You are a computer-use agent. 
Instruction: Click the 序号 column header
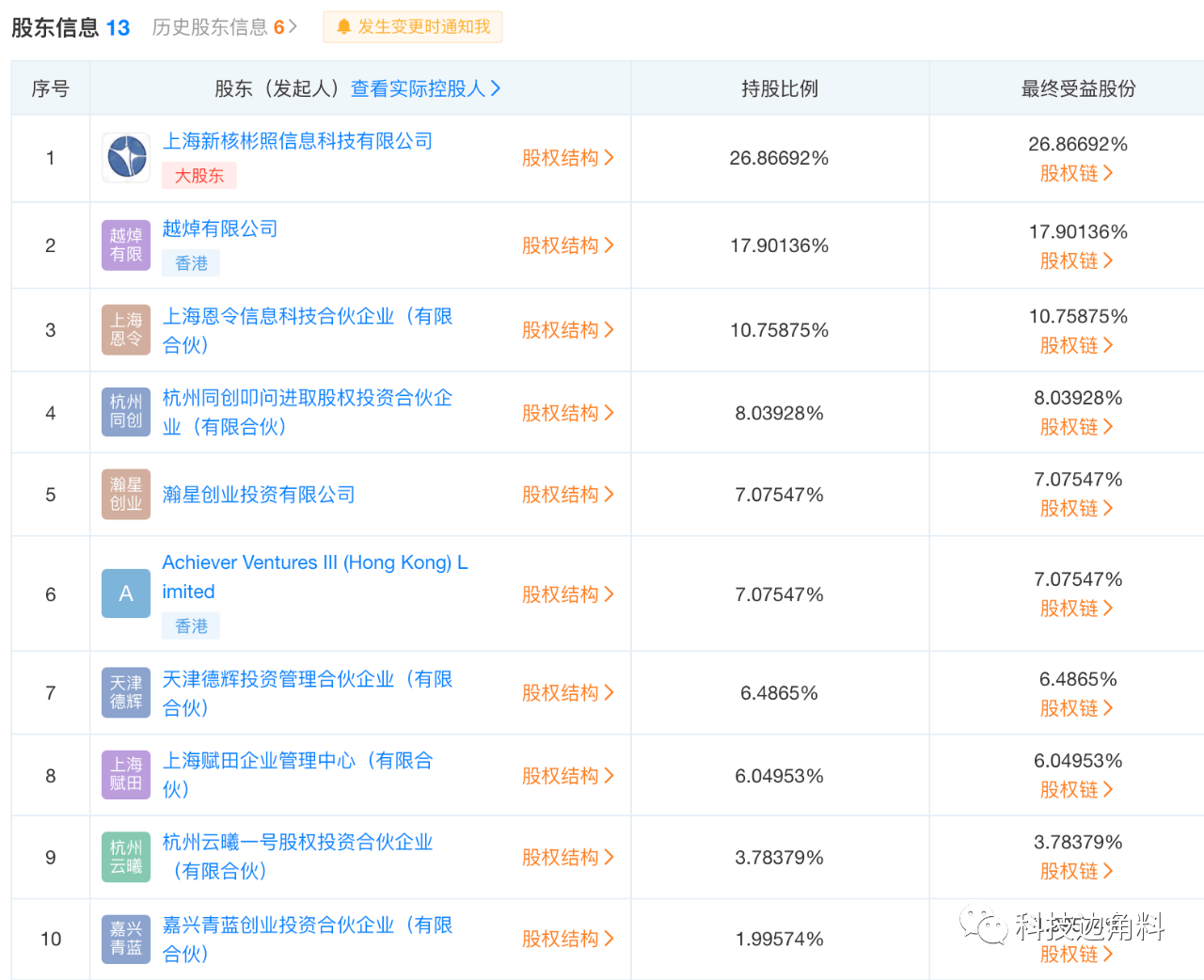pyautogui.click(x=51, y=88)
